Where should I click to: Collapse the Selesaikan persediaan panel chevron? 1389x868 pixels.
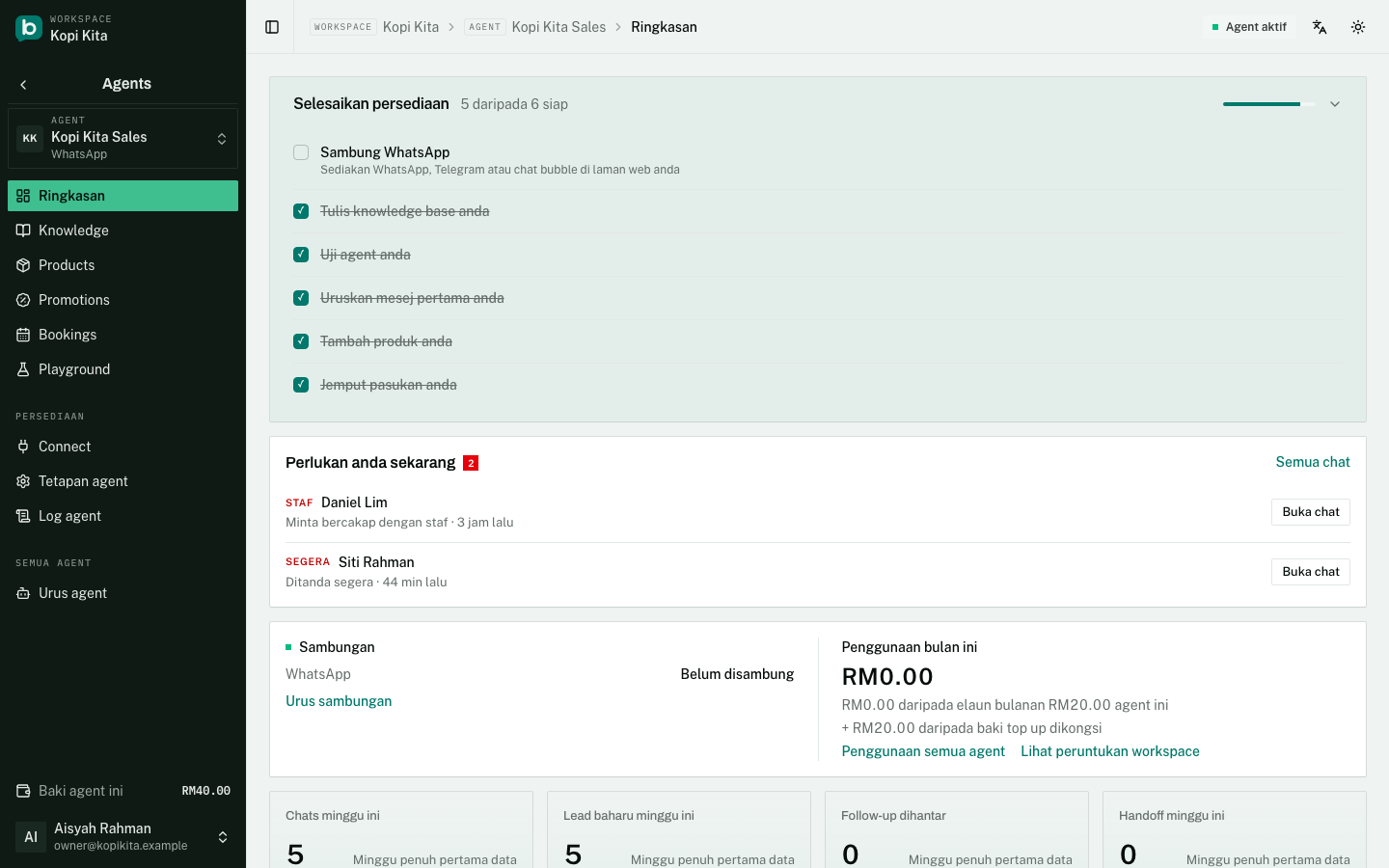[x=1335, y=104]
